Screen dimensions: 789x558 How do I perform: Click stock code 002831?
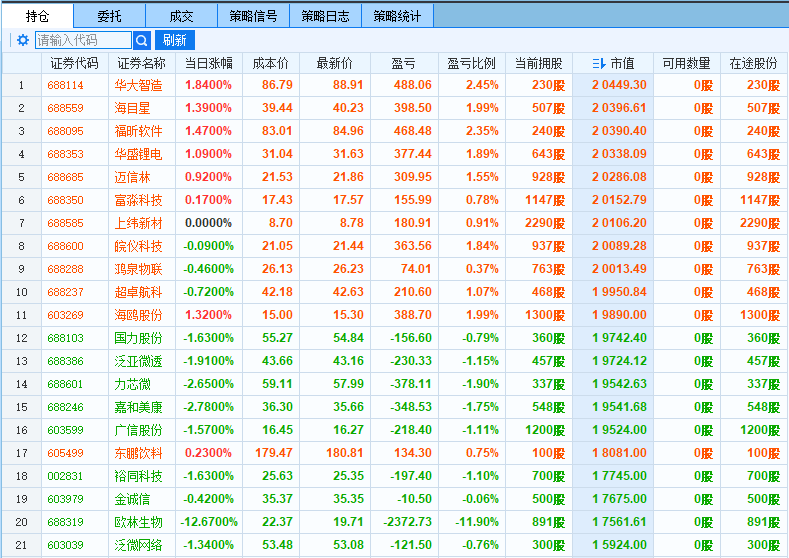point(65,476)
